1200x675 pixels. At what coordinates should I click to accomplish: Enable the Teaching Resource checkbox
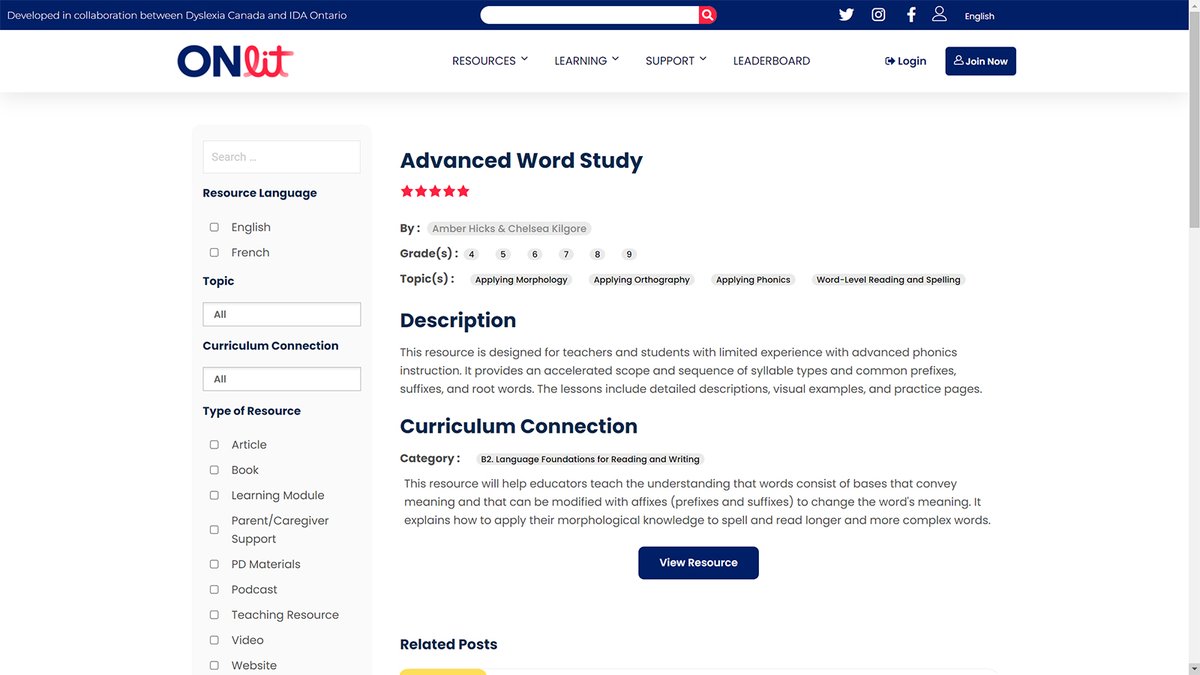click(214, 614)
